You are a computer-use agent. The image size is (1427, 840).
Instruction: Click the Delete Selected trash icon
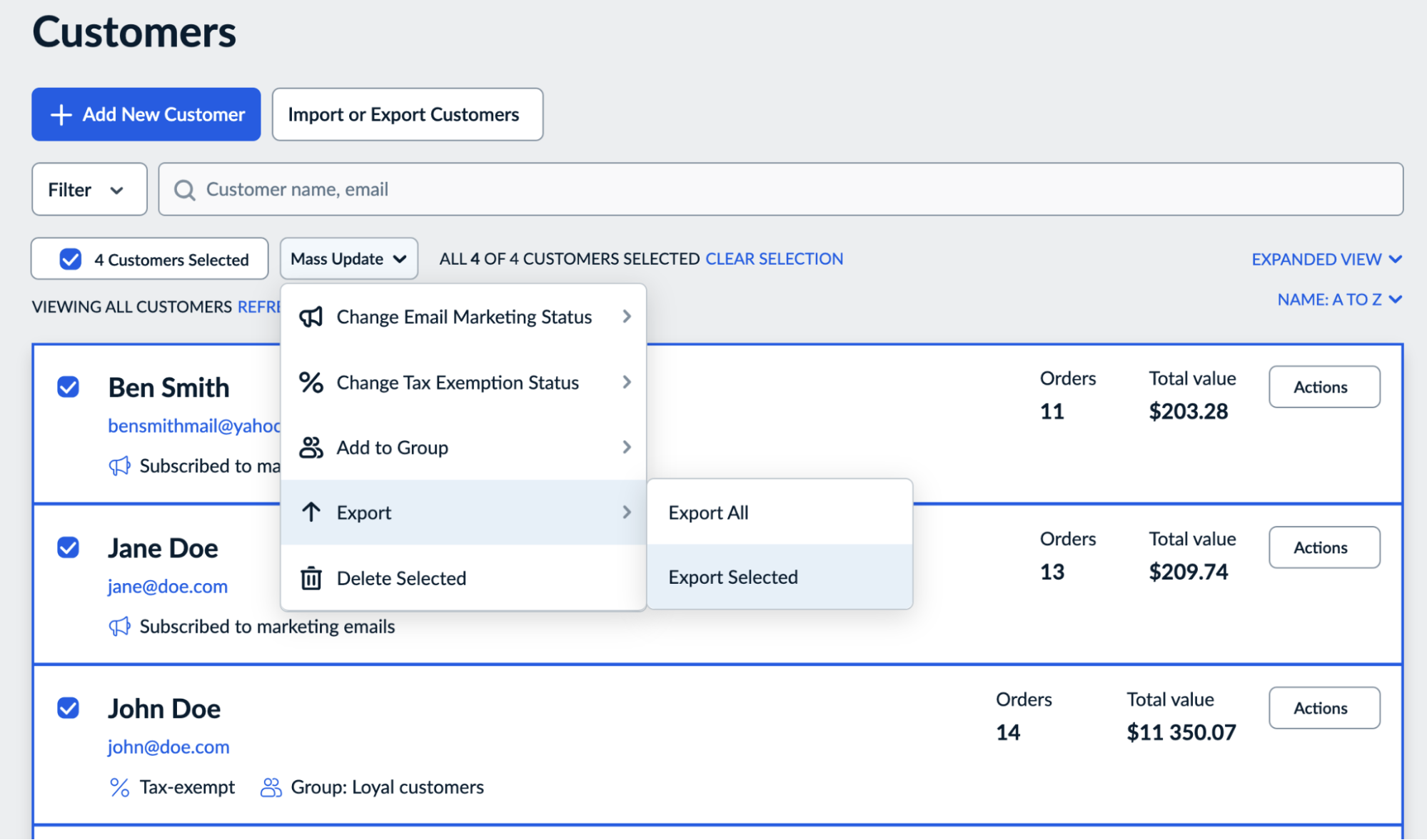point(311,578)
